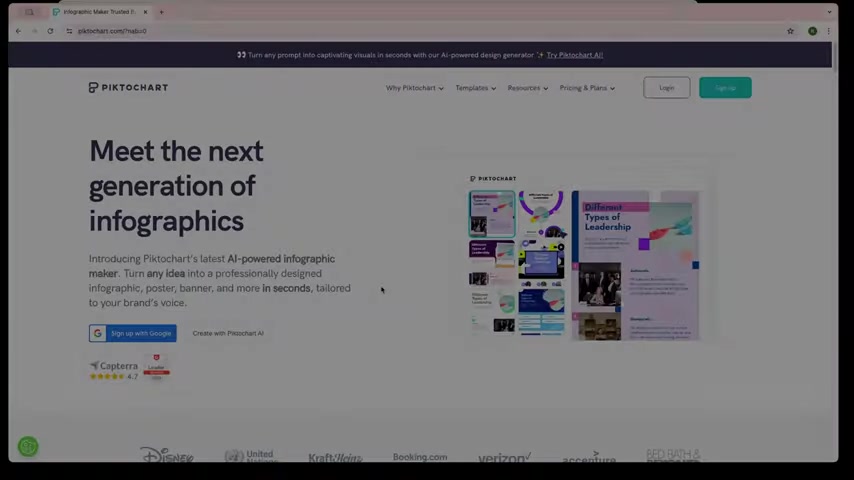
Task: Click the Bed Bath & Beyond logo
Action: 673,455
